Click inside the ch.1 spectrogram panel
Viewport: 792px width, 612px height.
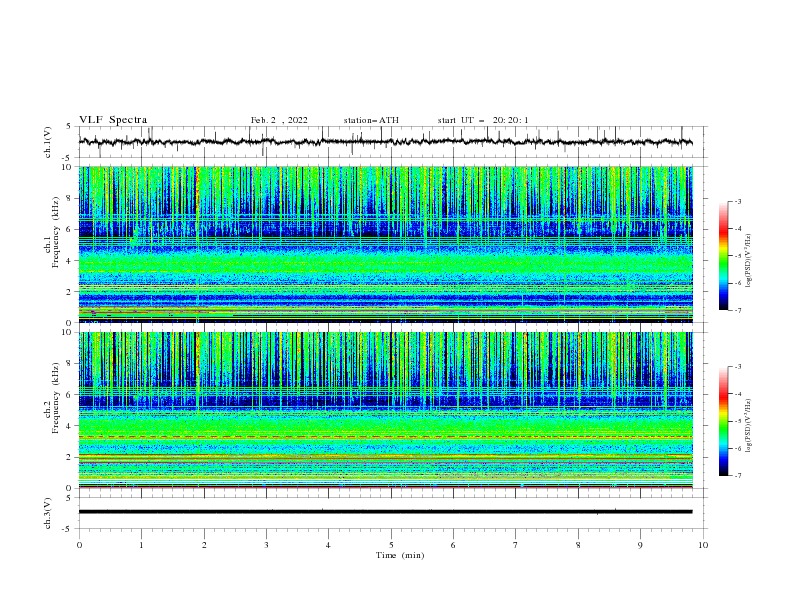click(386, 244)
